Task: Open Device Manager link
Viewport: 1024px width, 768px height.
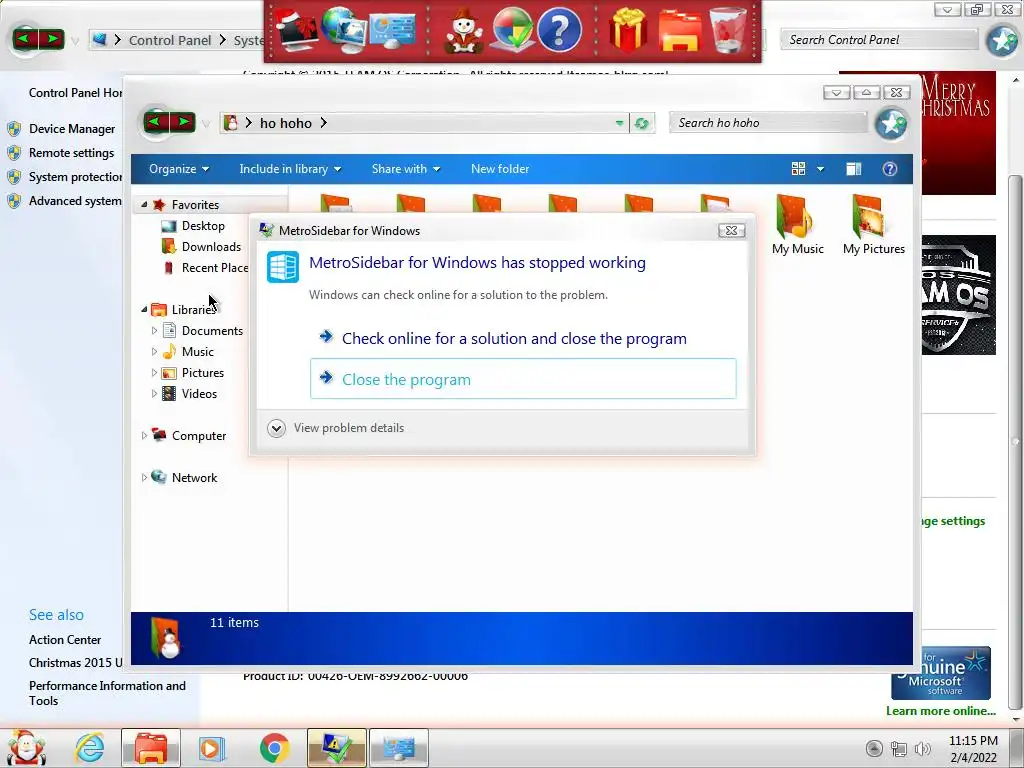Action: tap(72, 129)
